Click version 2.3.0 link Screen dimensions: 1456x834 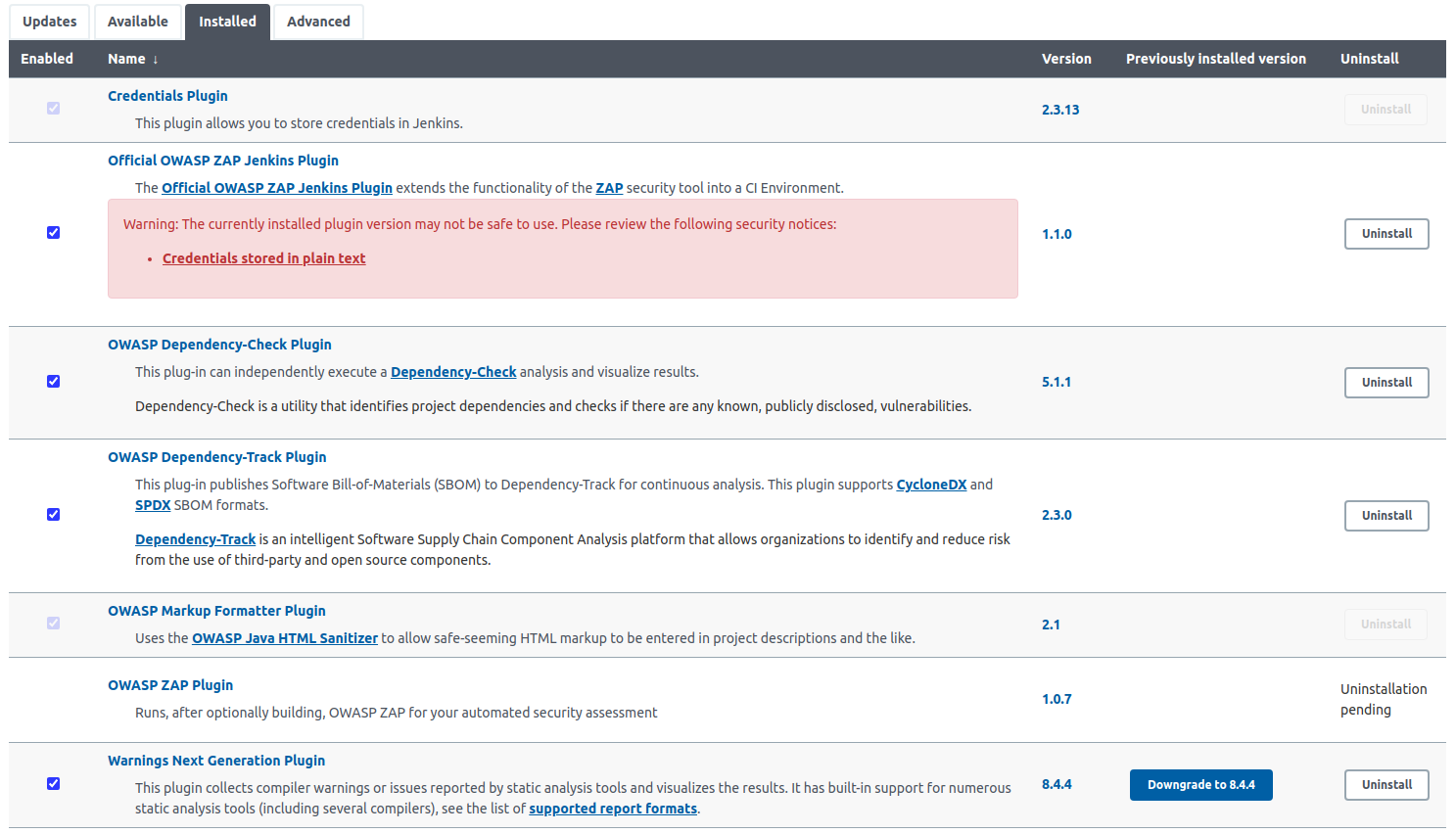tap(1057, 515)
